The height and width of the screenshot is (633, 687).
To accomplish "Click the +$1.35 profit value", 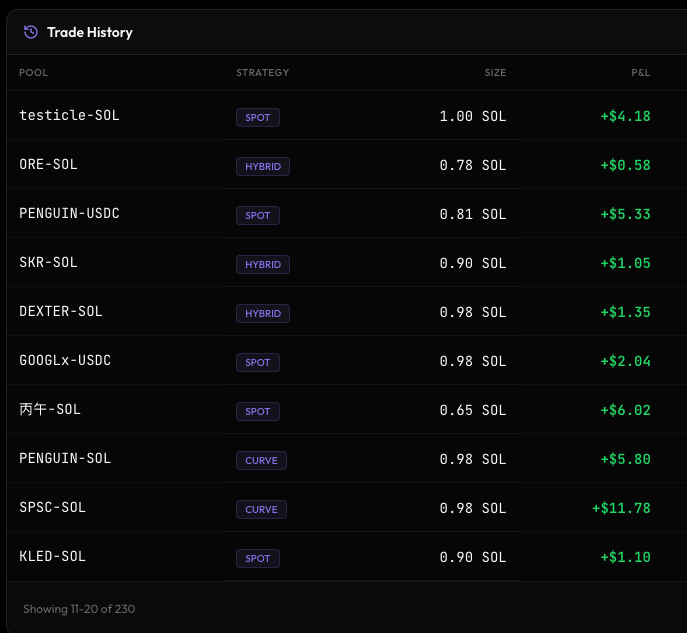I will coord(625,313).
